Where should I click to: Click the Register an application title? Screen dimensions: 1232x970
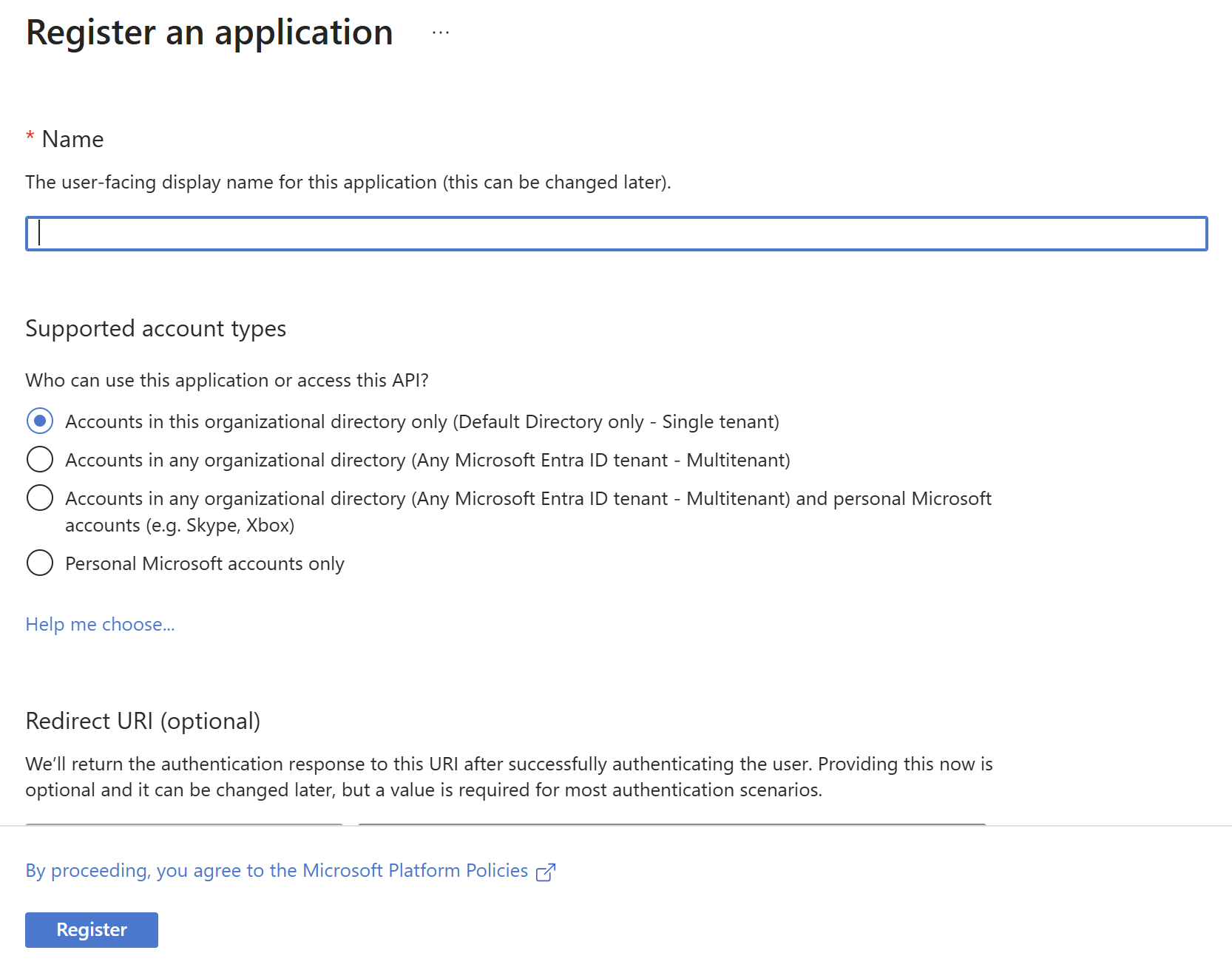(x=209, y=33)
